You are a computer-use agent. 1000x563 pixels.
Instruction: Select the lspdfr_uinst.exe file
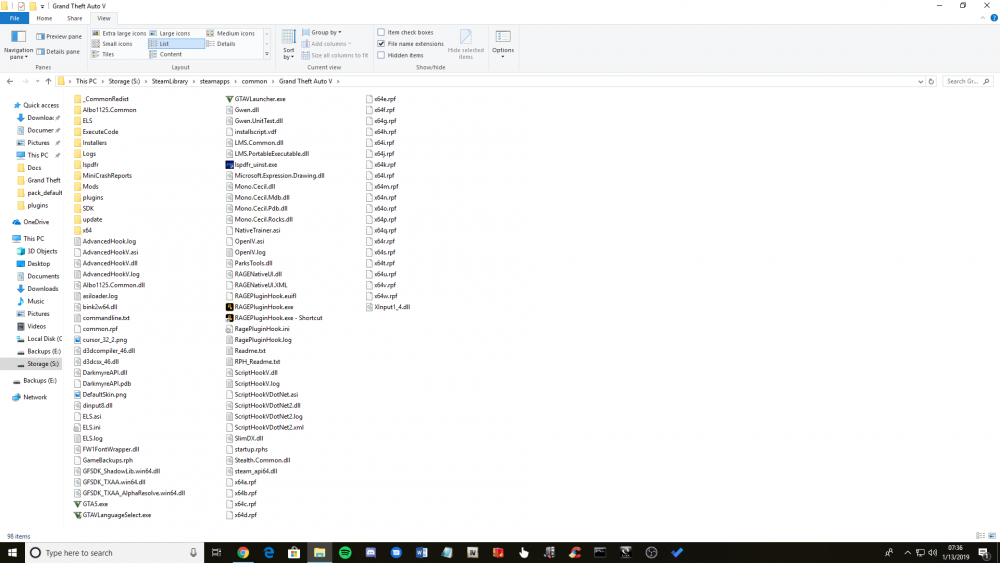coord(251,165)
